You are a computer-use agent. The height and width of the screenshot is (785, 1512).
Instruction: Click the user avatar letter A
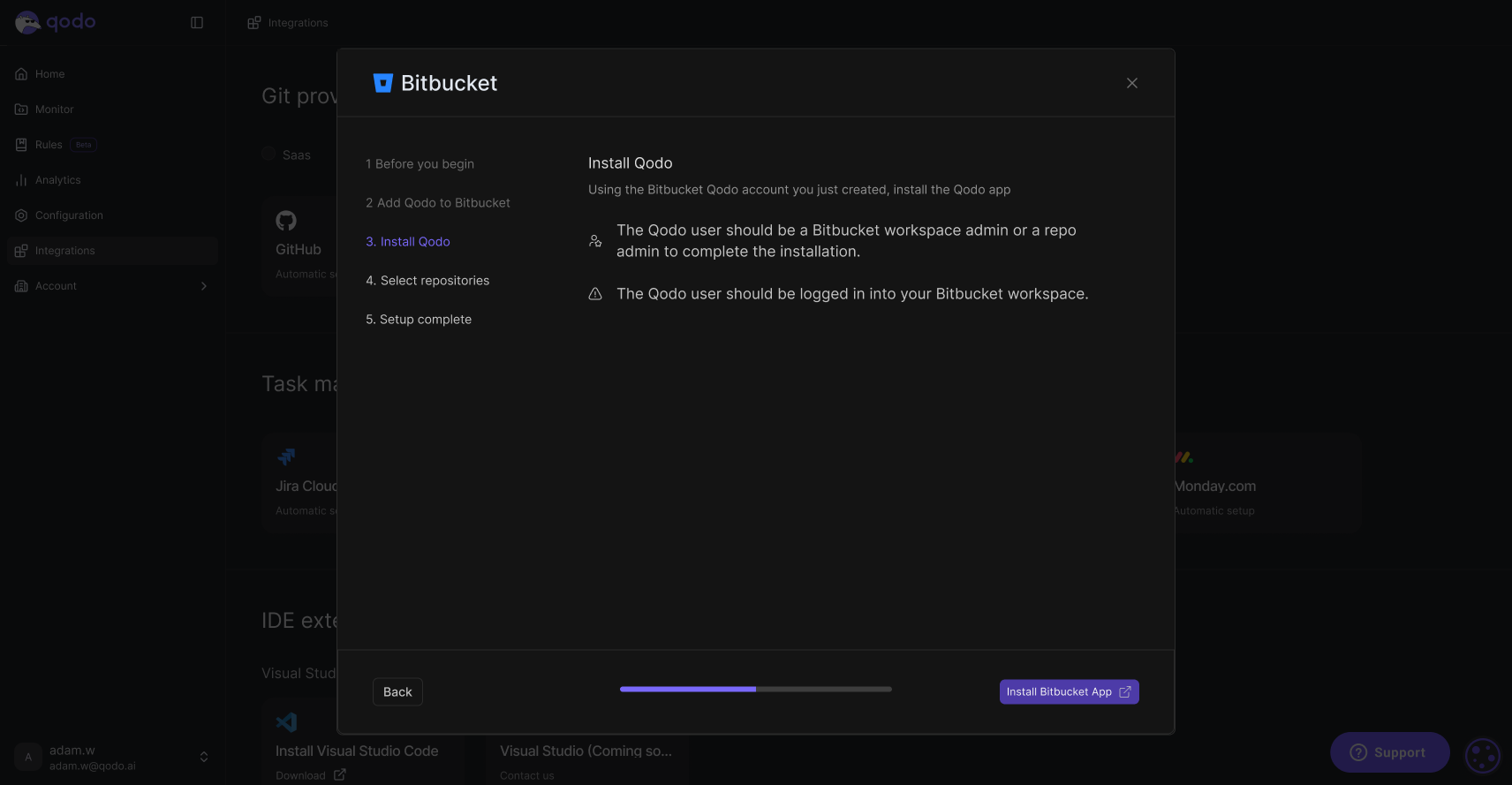pos(28,758)
